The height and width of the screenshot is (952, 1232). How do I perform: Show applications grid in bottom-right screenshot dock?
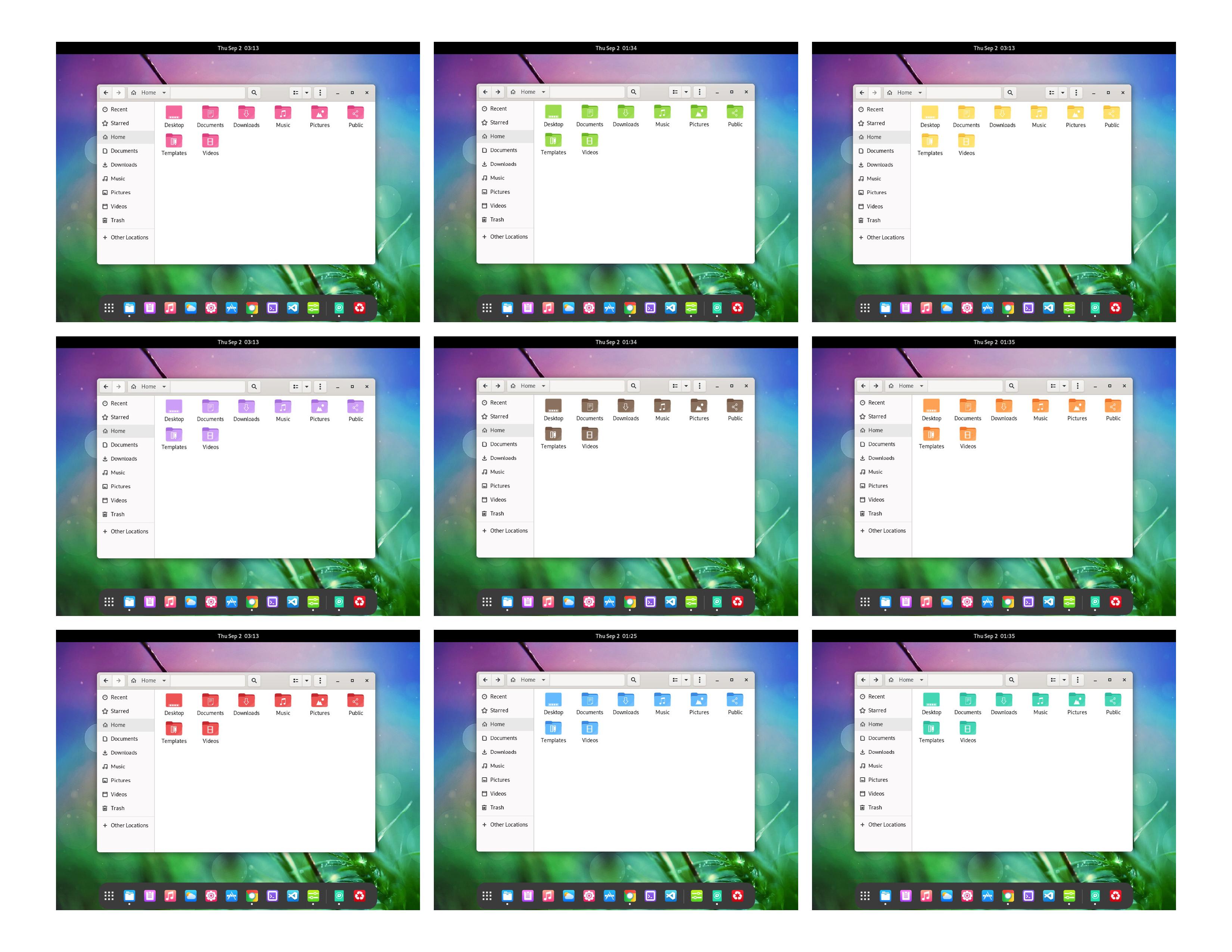pyautogui.click(x=865, y=896)
